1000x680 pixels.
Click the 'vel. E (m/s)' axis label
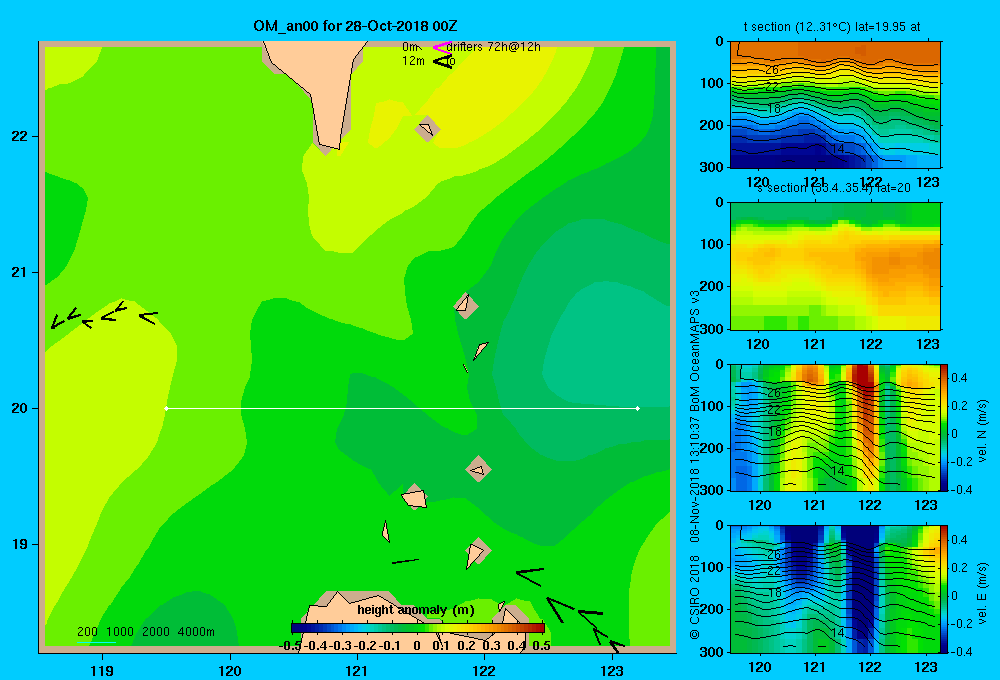pyautogui.click(x=982, y=593)
